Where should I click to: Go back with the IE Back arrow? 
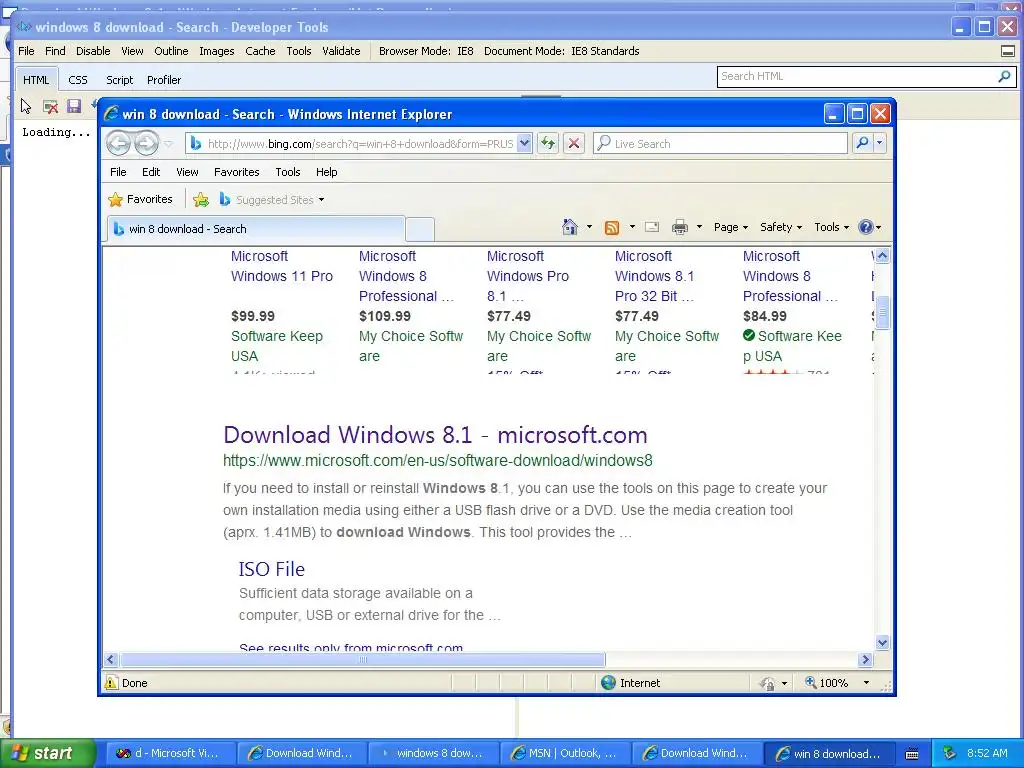click(118, 143)
